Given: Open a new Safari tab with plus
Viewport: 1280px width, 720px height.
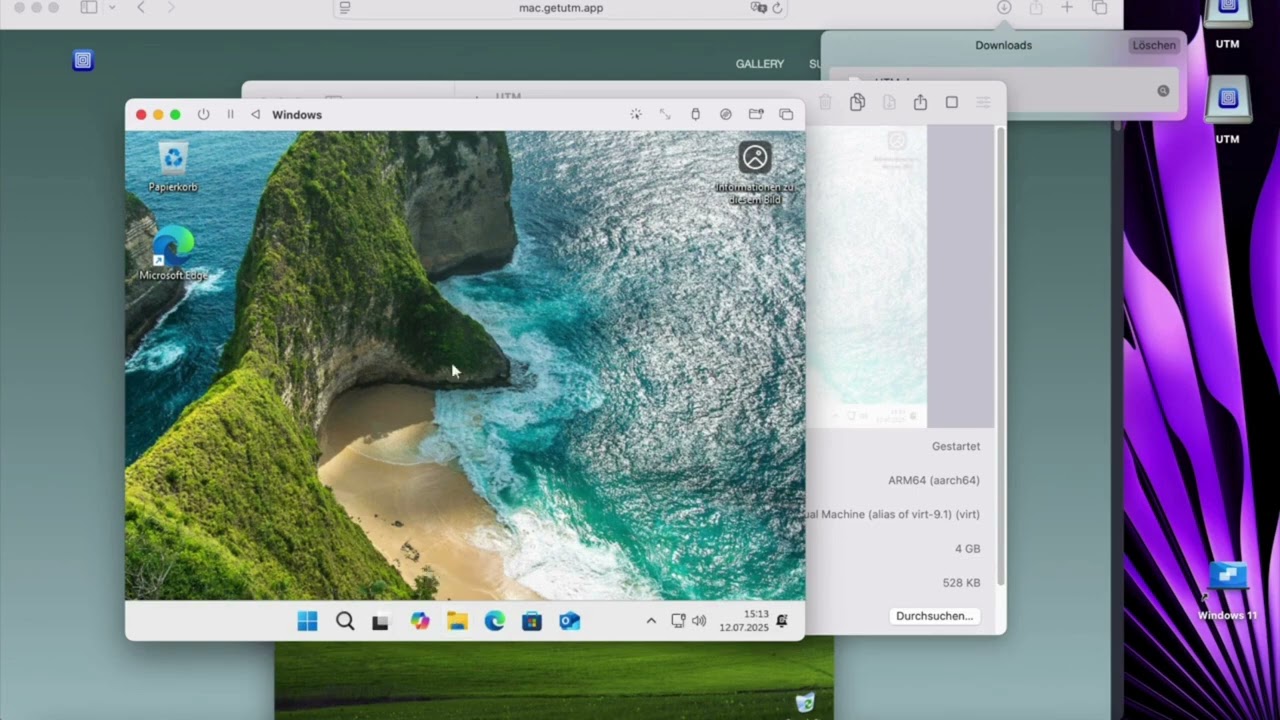Looking at the screenshot, I should [x=1067, y=7].
